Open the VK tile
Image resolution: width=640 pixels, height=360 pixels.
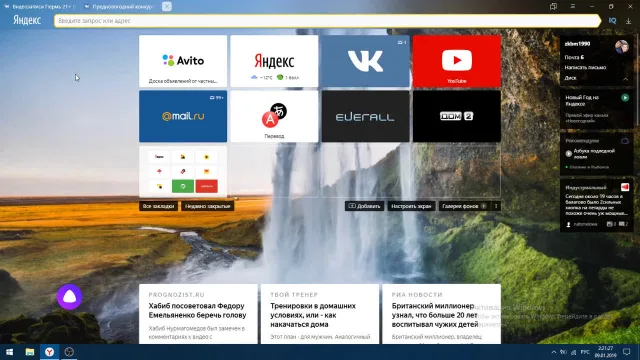(365, 61)
